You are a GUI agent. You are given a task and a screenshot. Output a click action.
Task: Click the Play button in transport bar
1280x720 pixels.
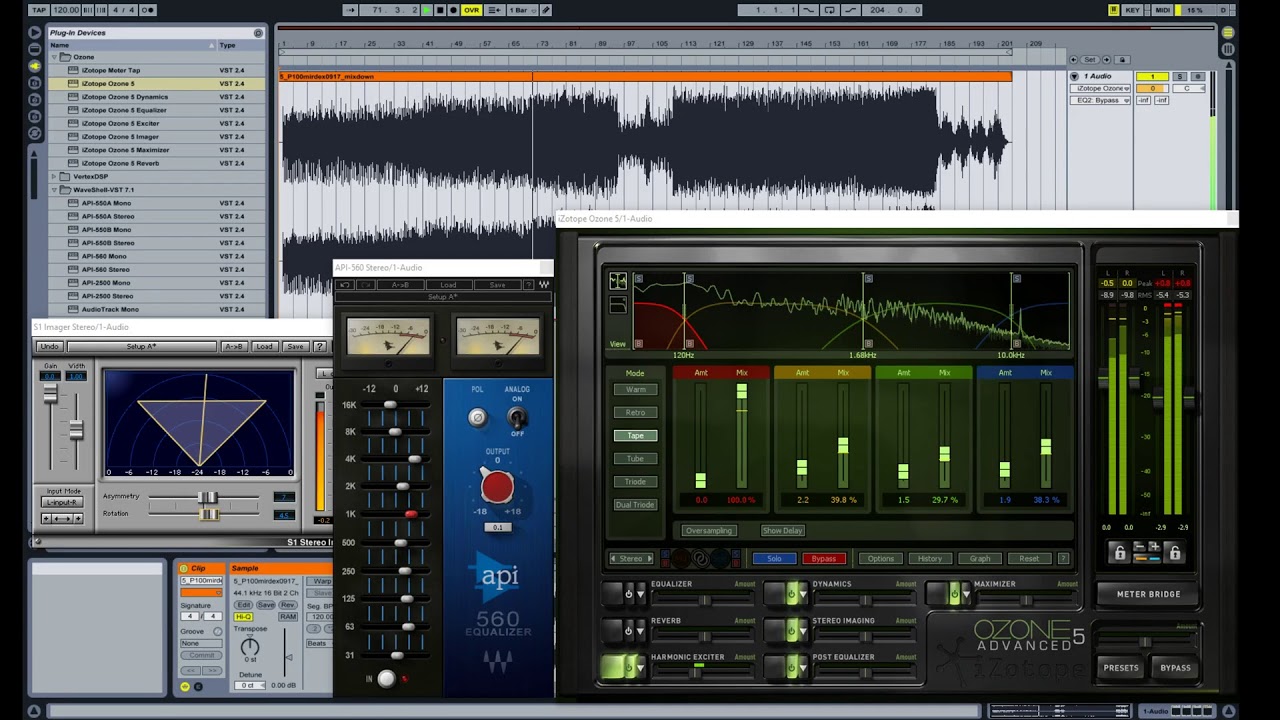427,10
